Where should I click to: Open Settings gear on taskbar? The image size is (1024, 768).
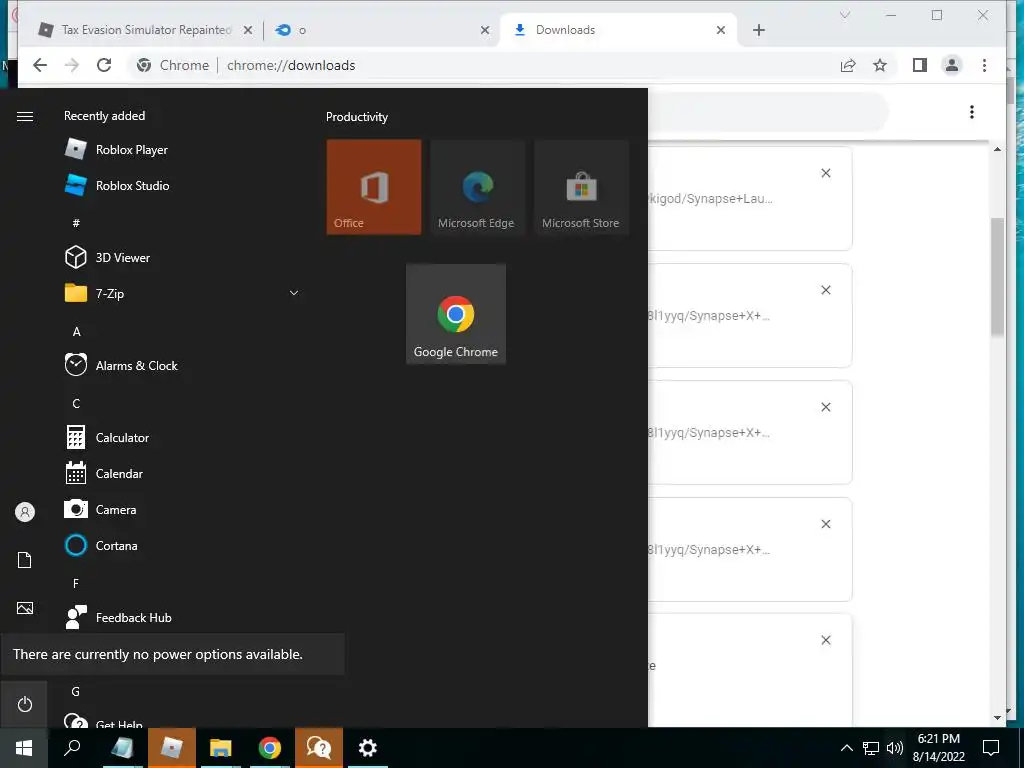click(368, 748)
